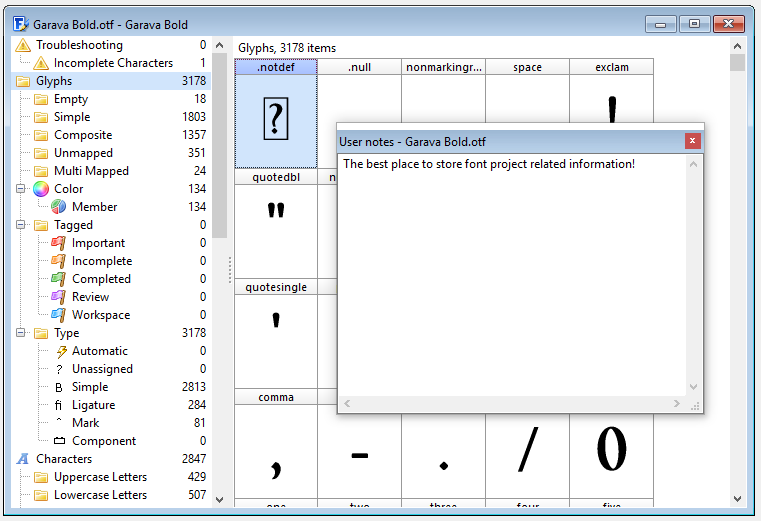Collapse the Tagged tree node
Image resolution: width=761 pixels, height=521 pixels.
pyautogui.click(x=20, y=224)
